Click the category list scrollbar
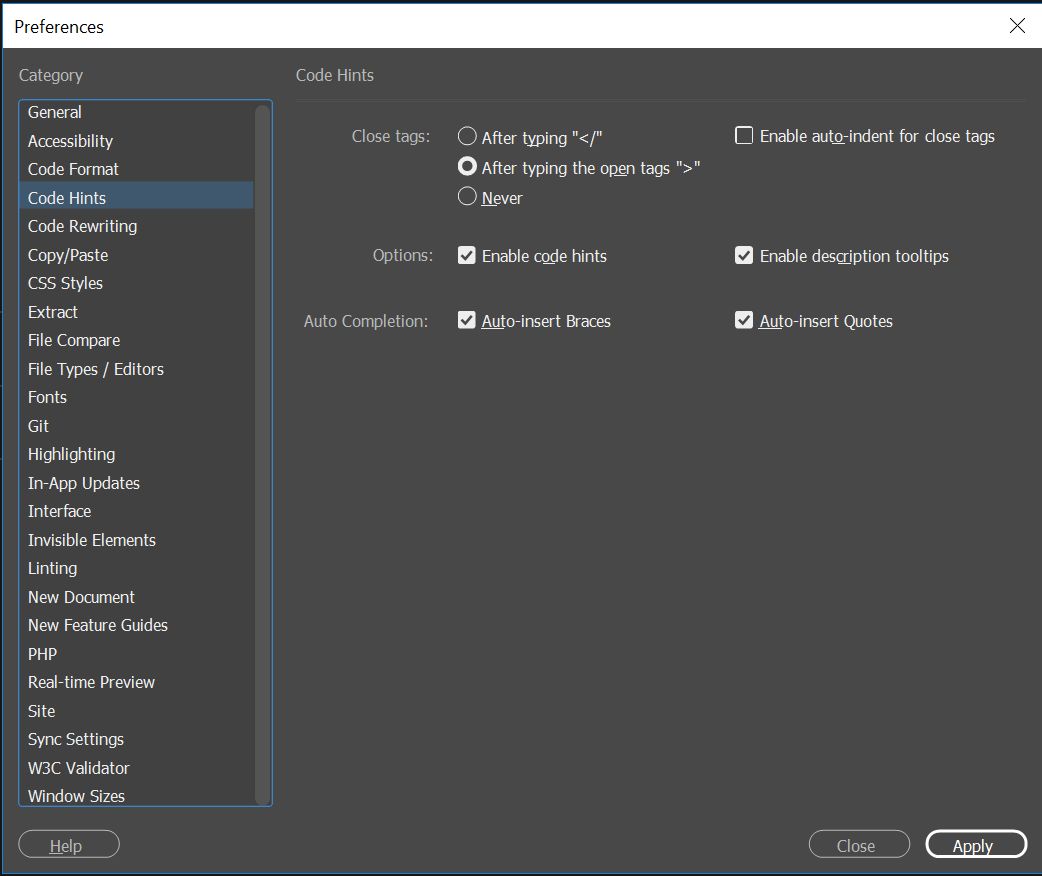Viewport: 1042px width, 876px height. [x=263, y=450]
